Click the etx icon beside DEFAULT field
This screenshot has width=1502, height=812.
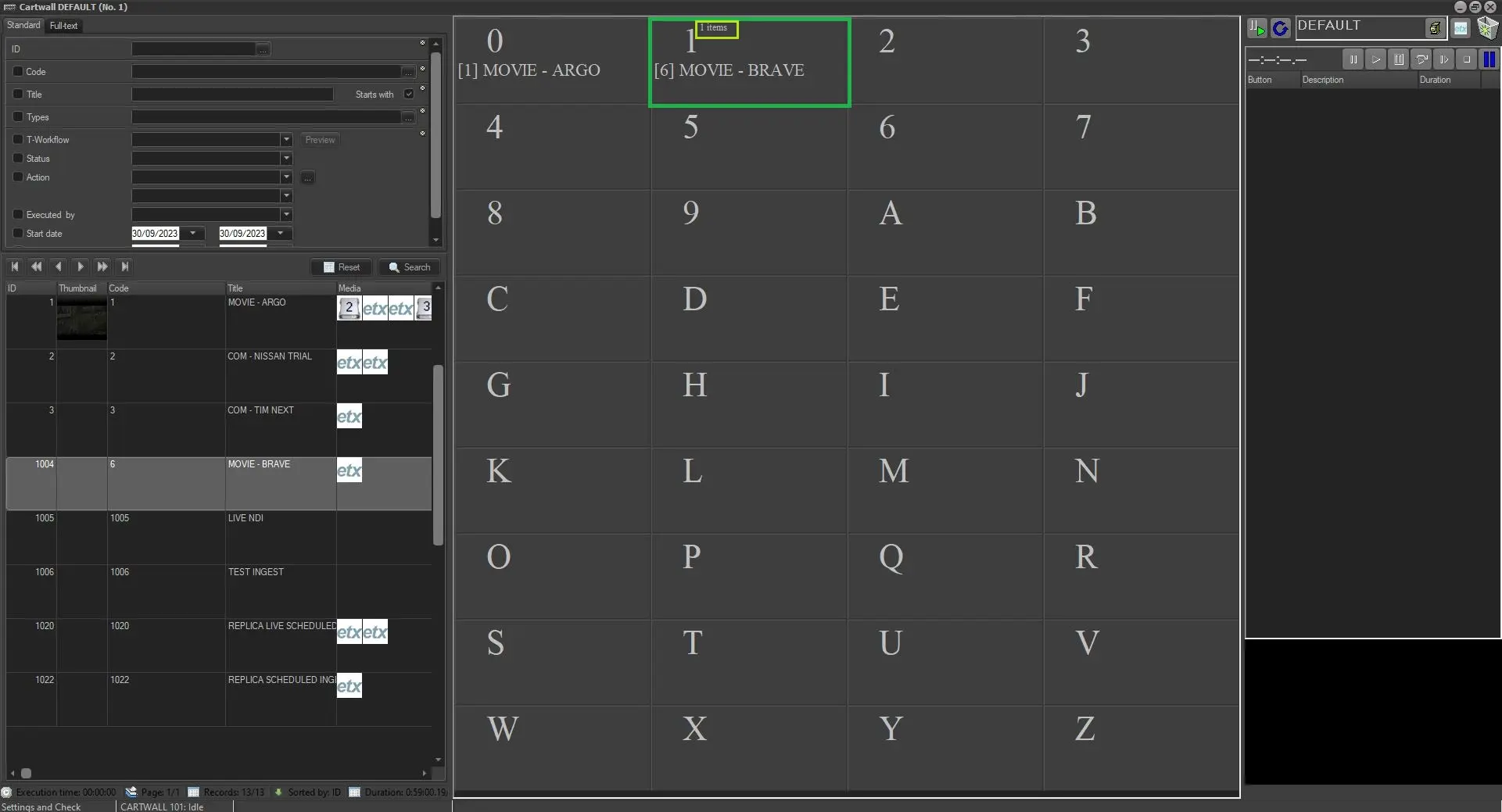click(1461, 28)
